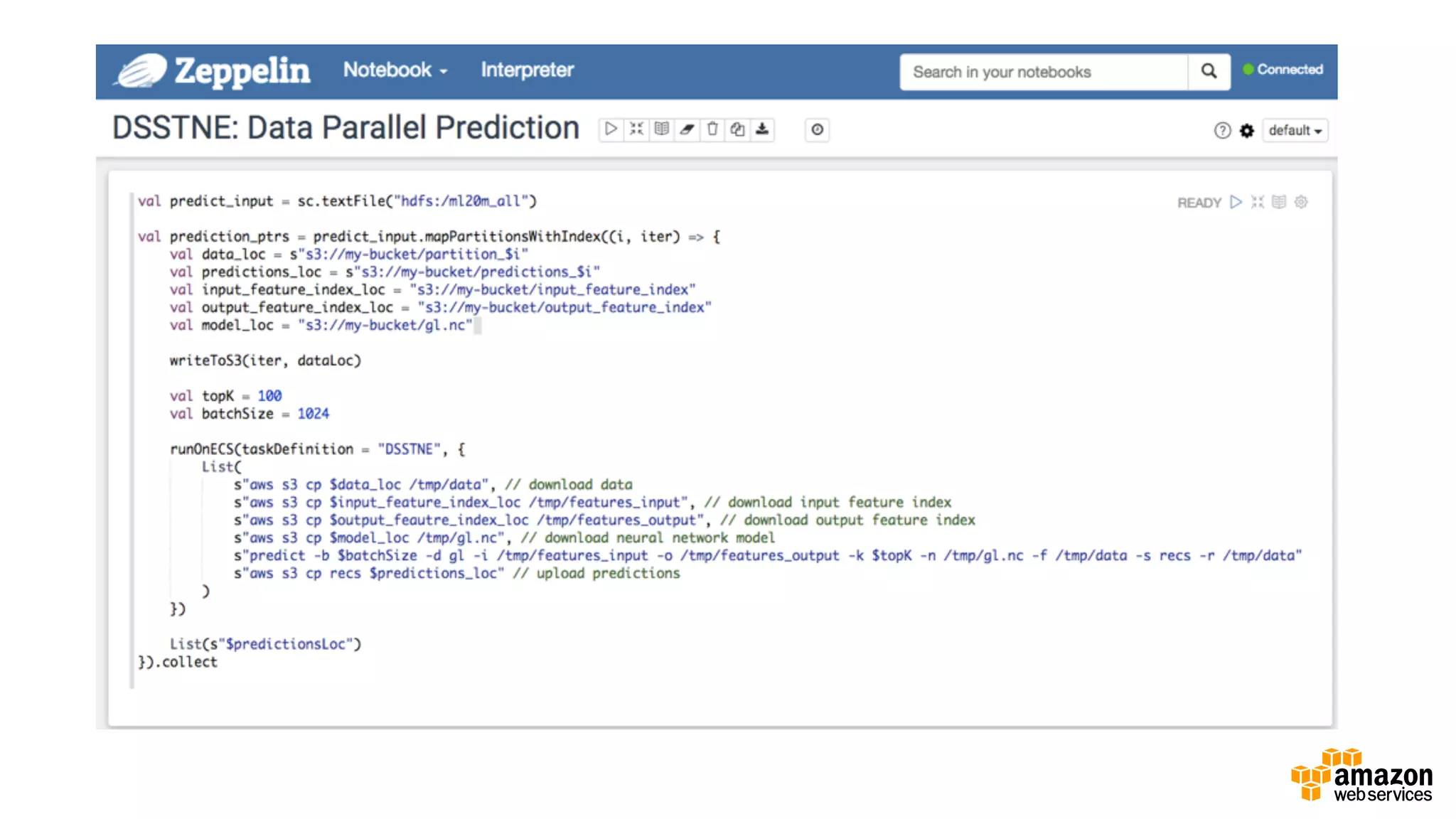This screenshot has width=1456, height=819.
Task: Run this paragraph with play icon
Action: point(1236,203)
